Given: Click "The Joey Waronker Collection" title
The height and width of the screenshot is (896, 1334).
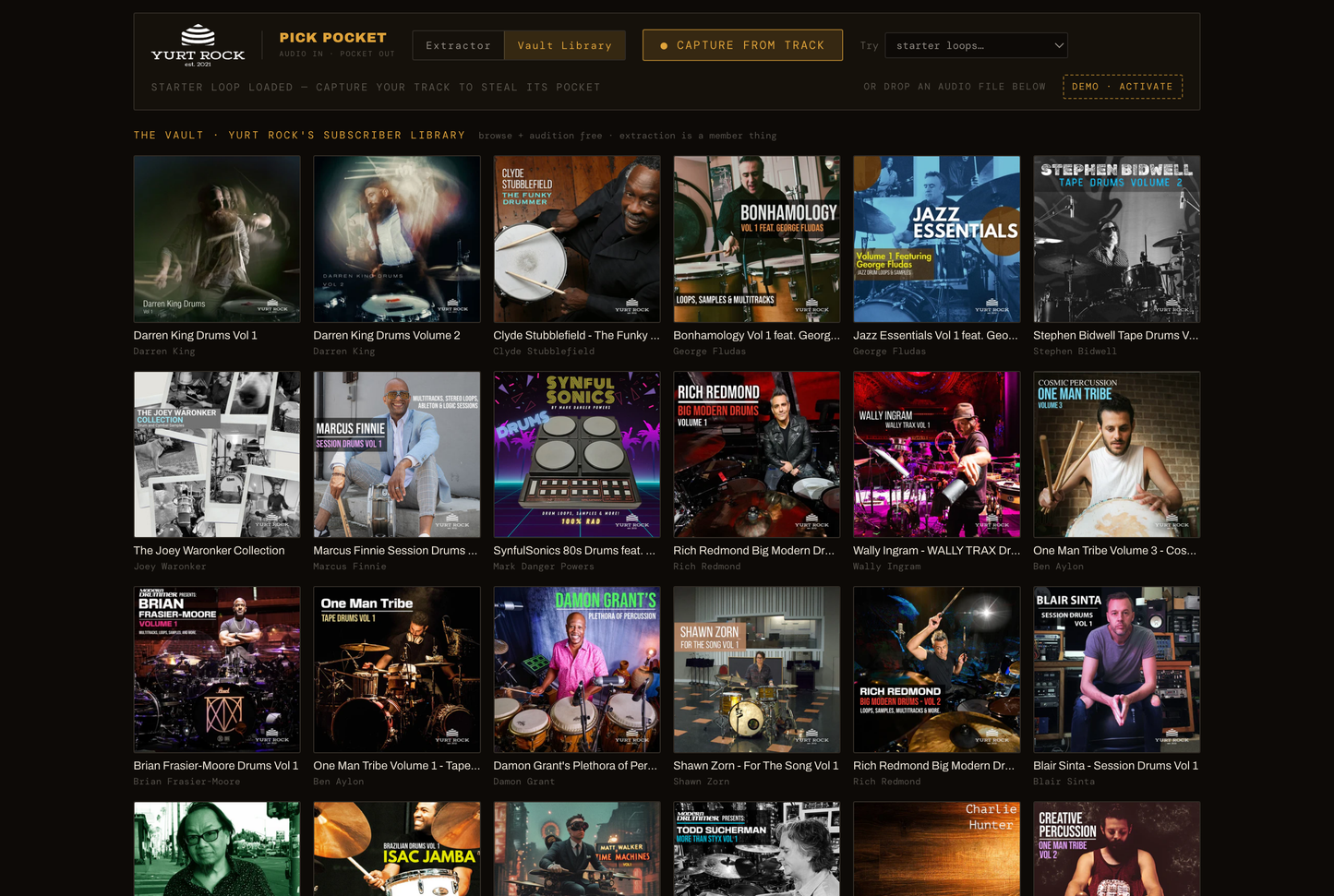Looking at the screenshot, I should point(210,551).
